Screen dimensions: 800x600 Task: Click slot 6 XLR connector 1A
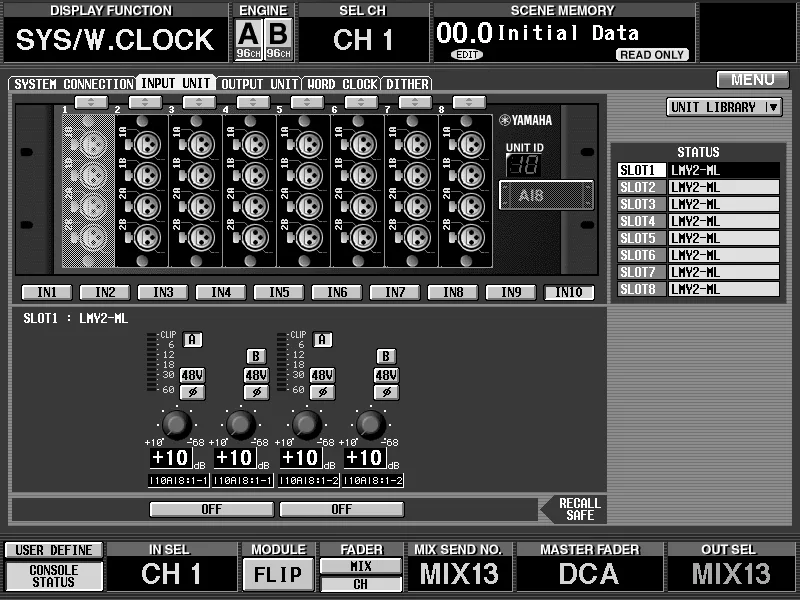click(364, 144)
